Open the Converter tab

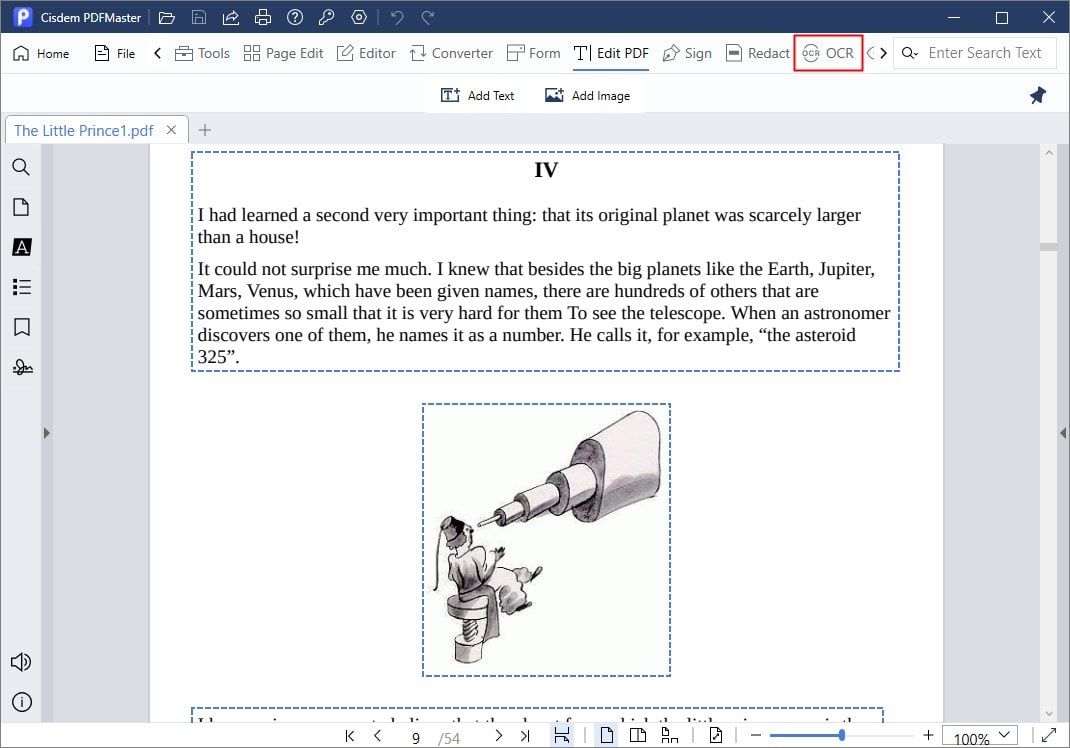[x=451, y=53]
